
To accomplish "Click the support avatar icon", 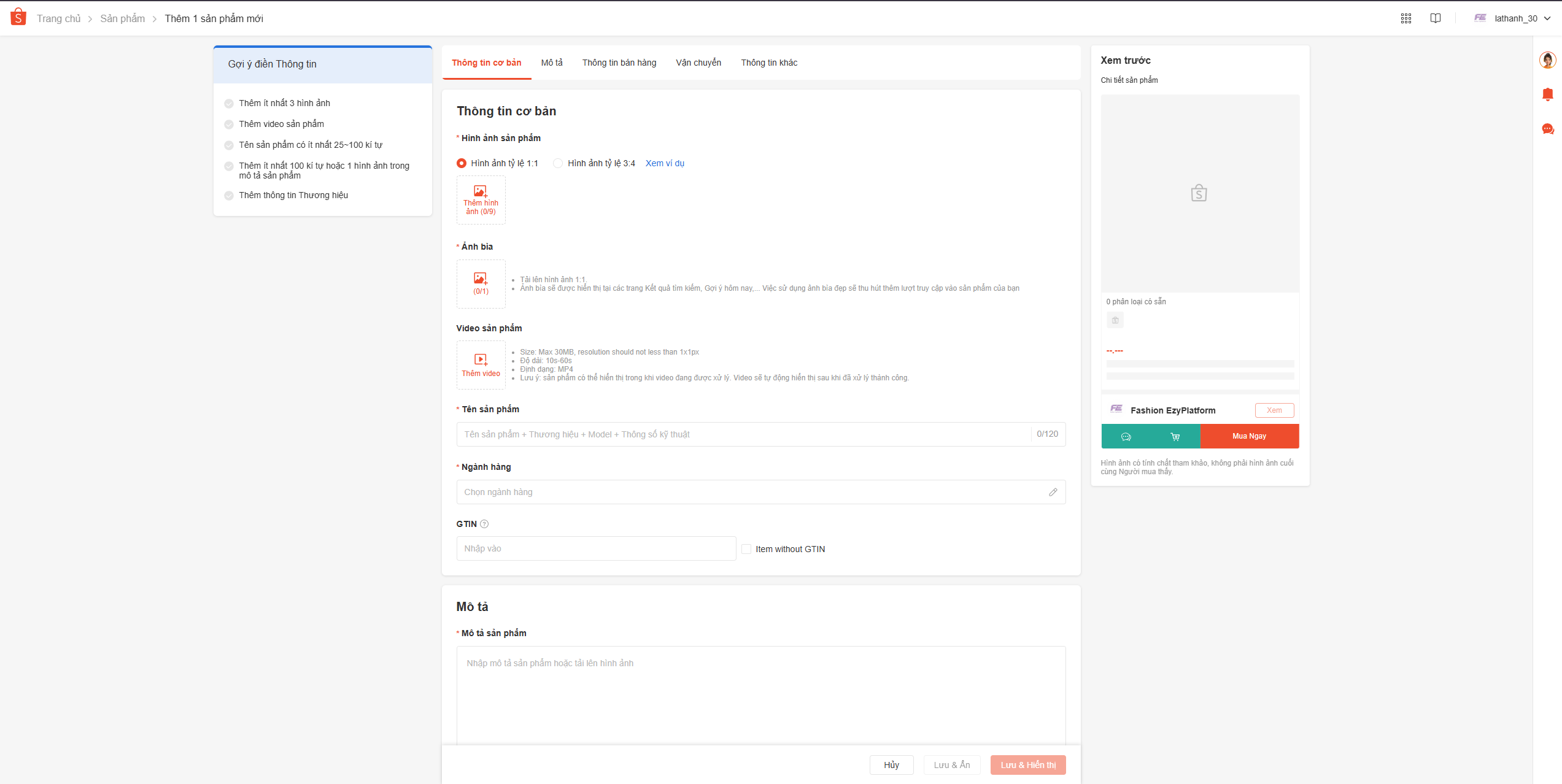I will [x=1547, y=60].
